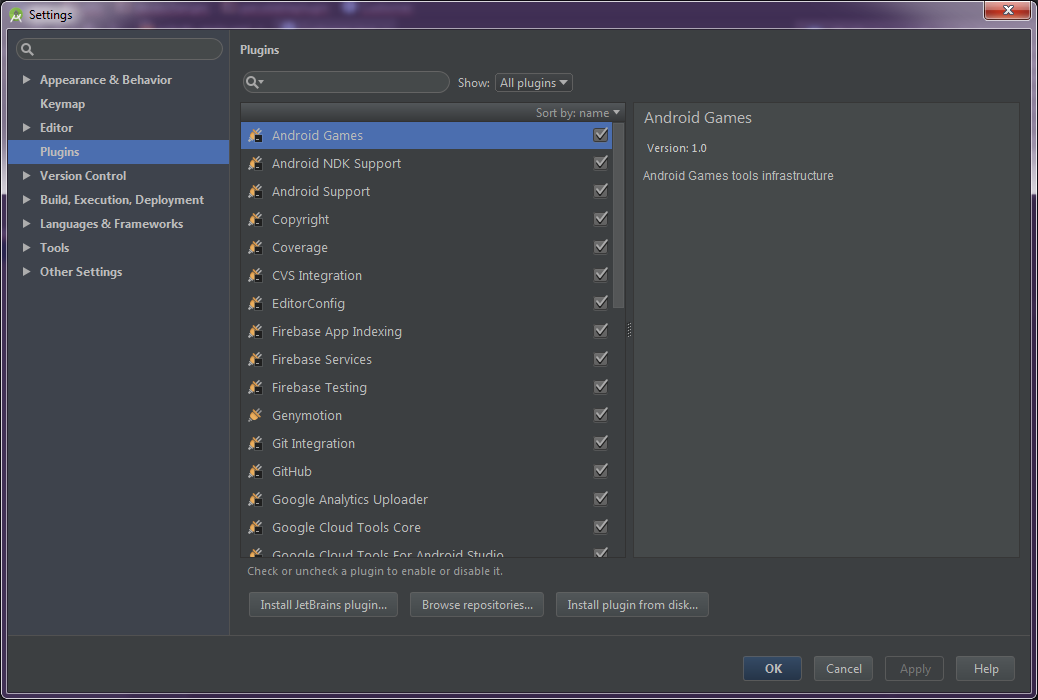Select the EditorConfig plugin row
1038x700 pixels.
pyautogui.click(x=426, y=303)
